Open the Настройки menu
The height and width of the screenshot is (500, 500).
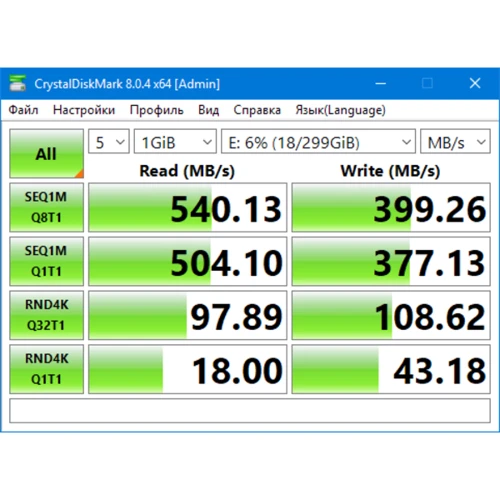pyautogui.click(x=84, y=110)
